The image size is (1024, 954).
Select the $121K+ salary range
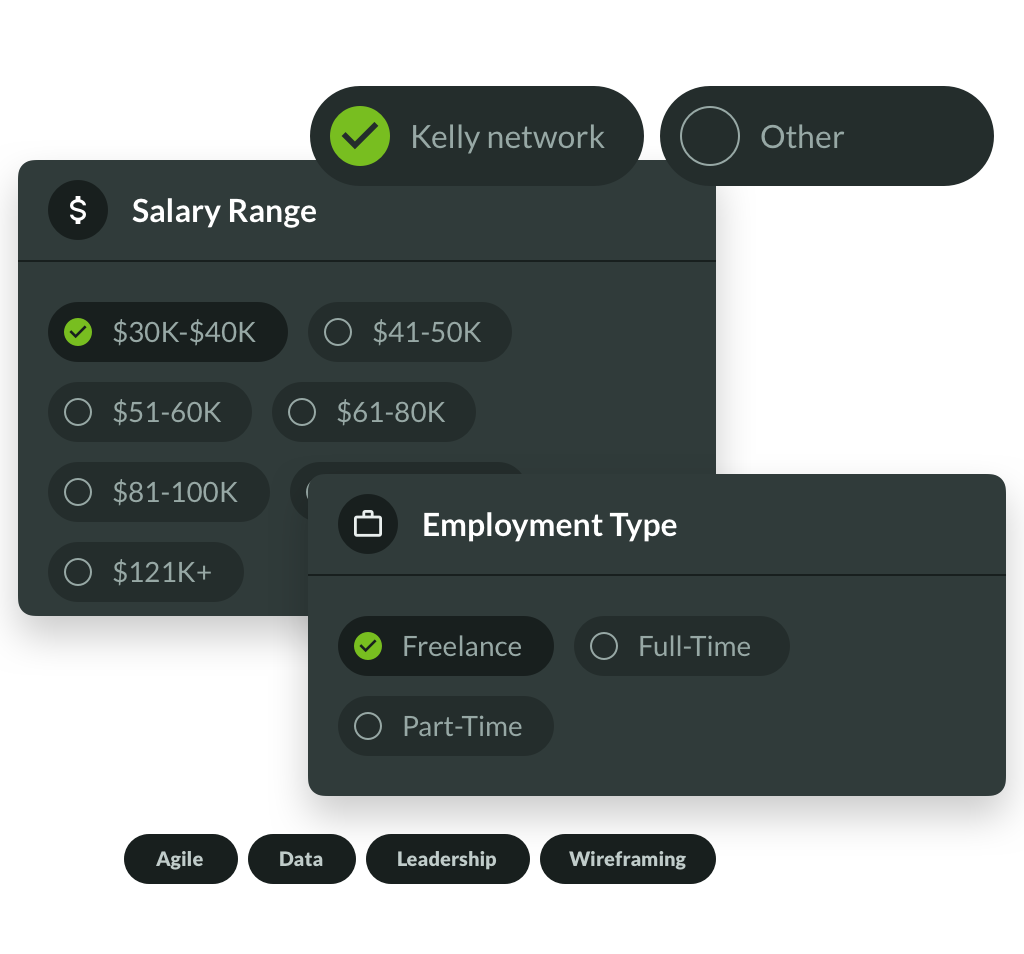(146, 572)
